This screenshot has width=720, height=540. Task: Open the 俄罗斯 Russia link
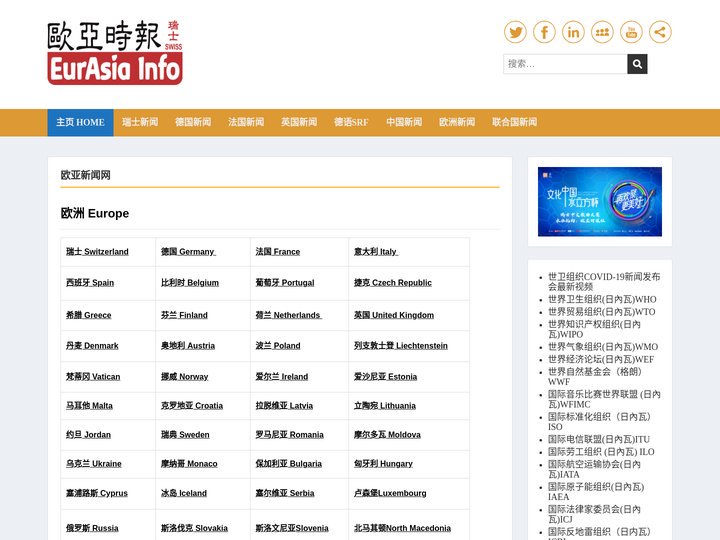pos(92,528)
